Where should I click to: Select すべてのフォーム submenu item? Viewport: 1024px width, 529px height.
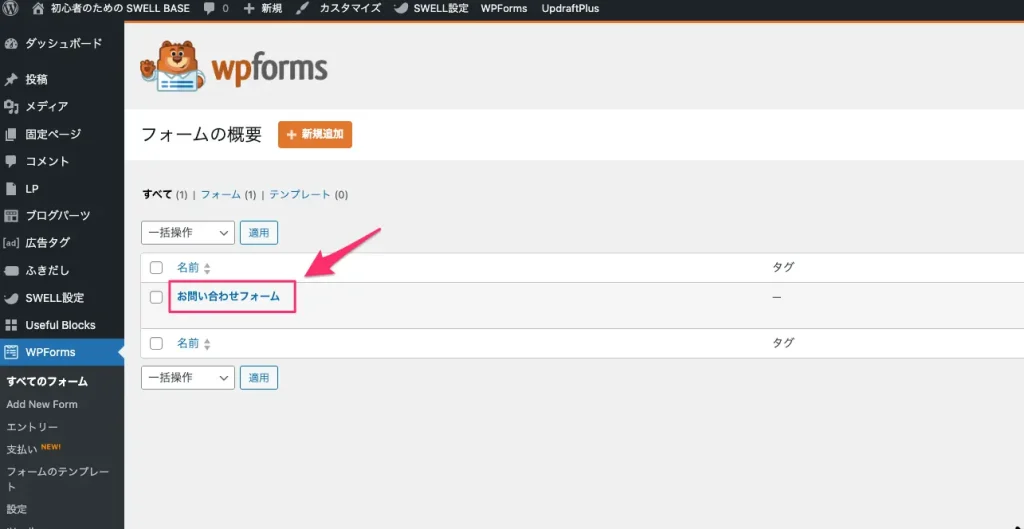[47, 382]
